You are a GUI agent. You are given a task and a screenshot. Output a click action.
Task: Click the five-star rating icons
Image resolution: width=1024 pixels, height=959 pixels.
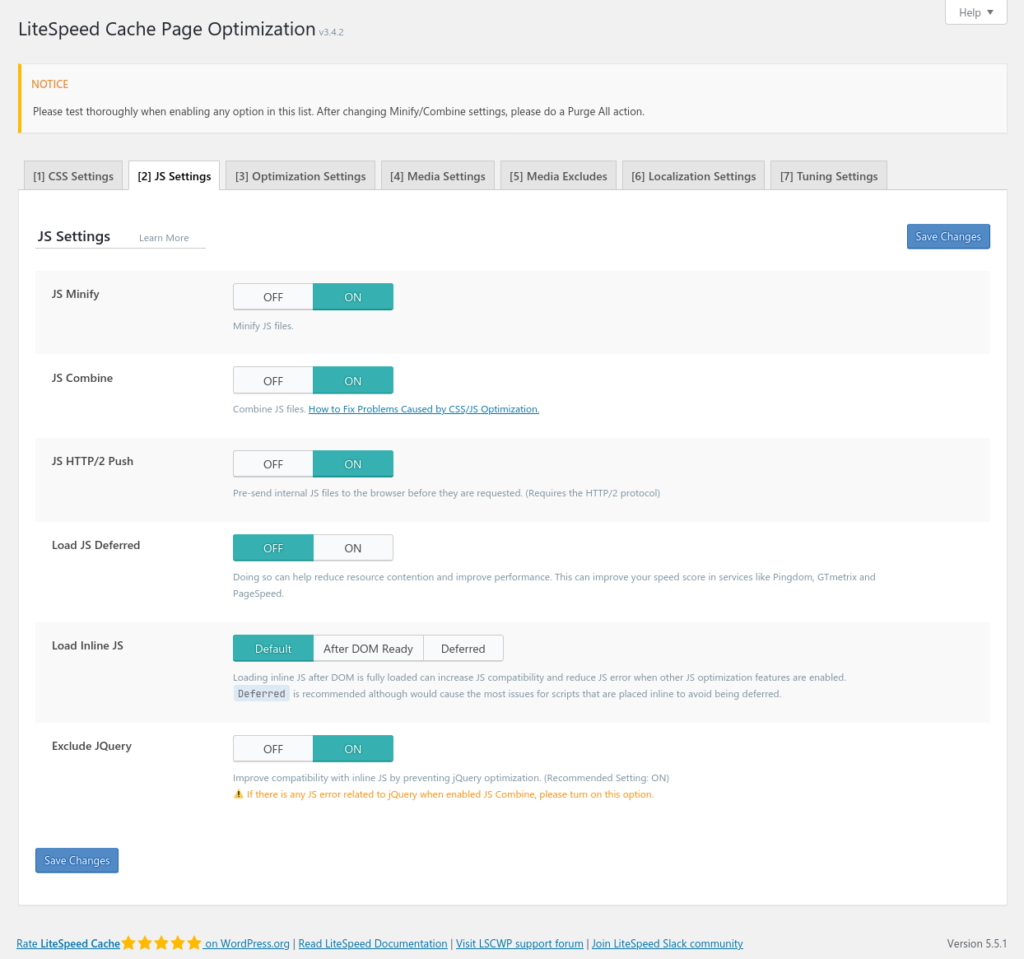161,943
